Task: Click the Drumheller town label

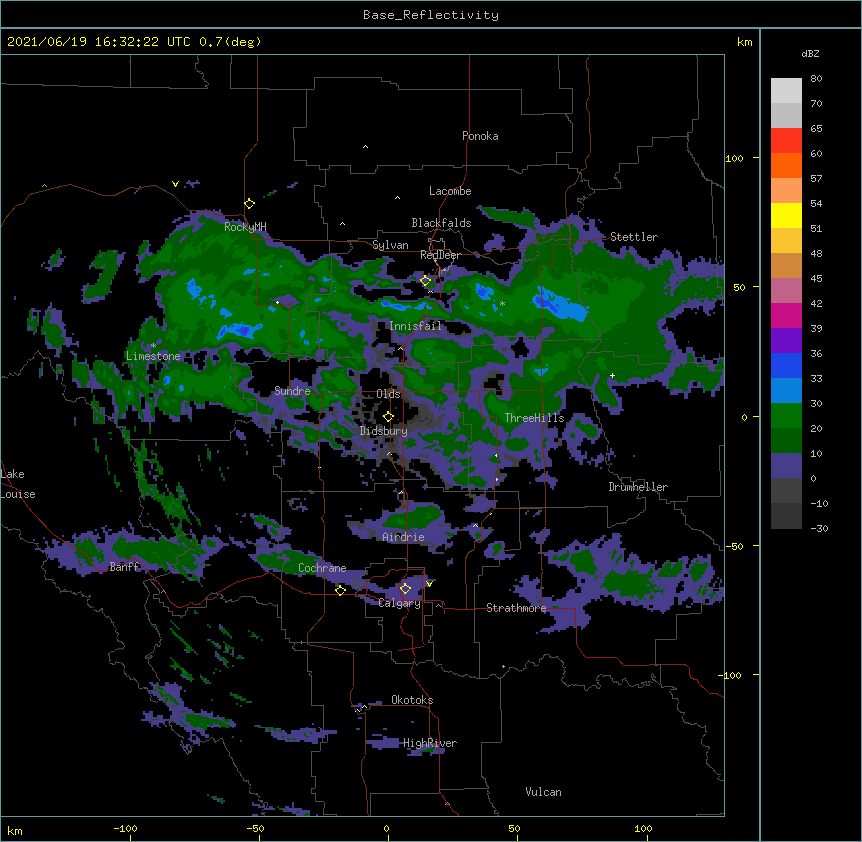Action: (x=638, y=487)
